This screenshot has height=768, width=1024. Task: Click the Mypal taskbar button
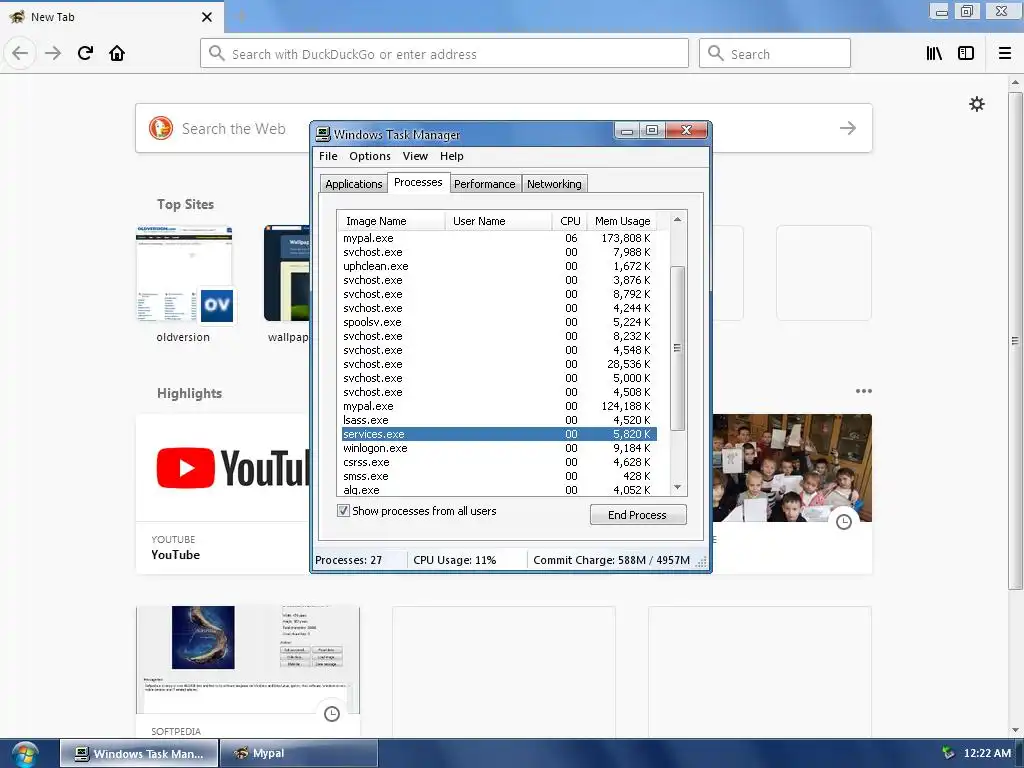[298, 754]
